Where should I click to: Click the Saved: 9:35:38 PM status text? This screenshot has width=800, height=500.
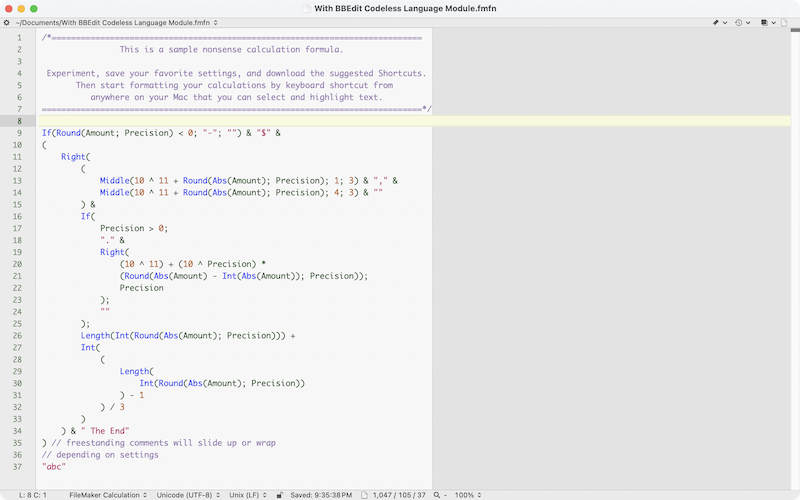[x=321, y=495]
